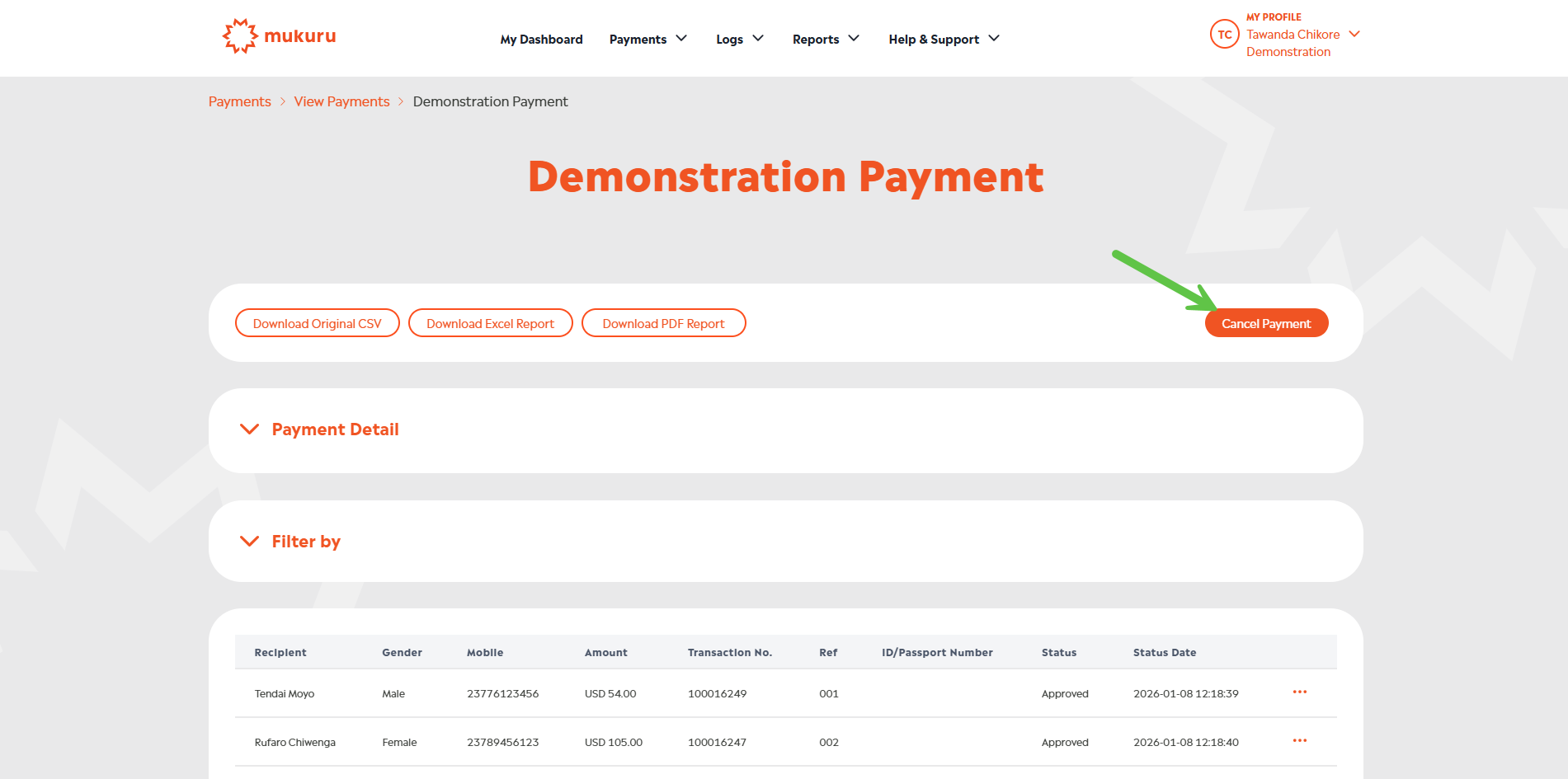The image size is (1568, 779).
Task: Open the Payments dropdown menu
Action: (647, 39)
